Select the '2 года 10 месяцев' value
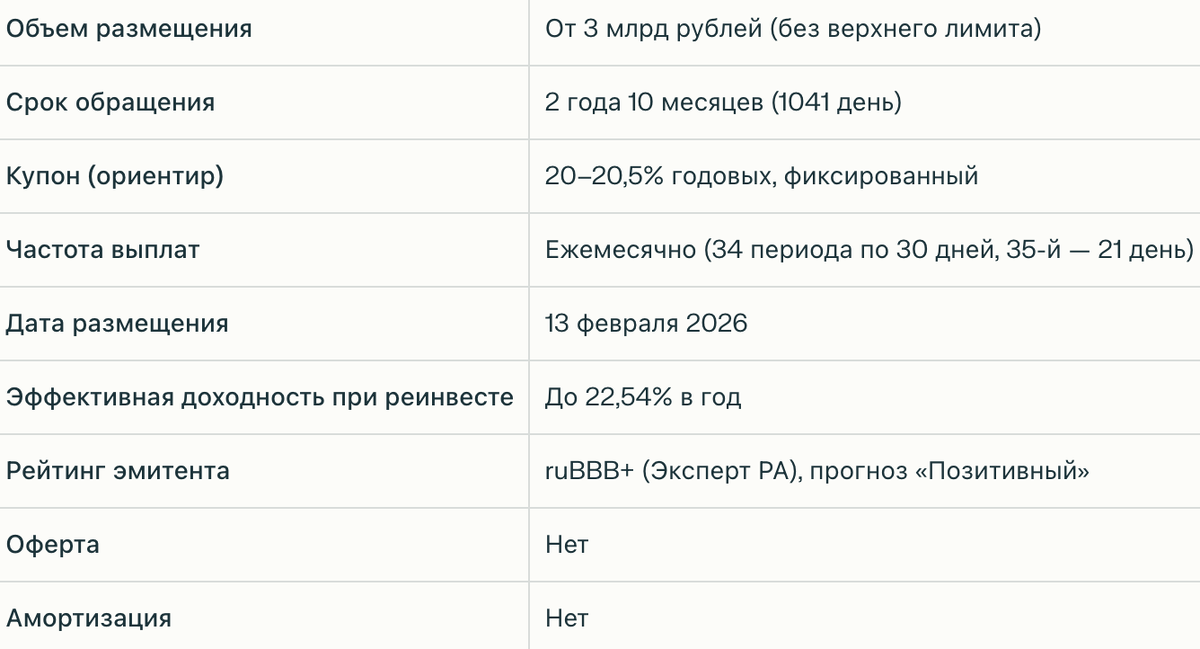 click(x=654, y=102)
